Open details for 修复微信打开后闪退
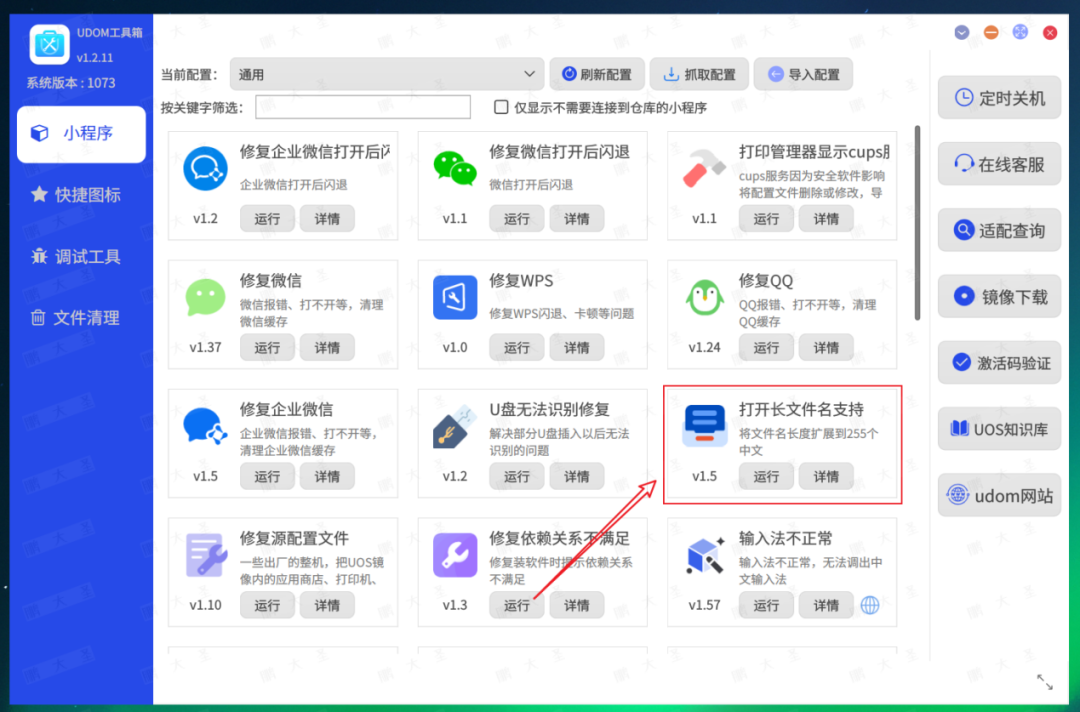 pos(577,219)
